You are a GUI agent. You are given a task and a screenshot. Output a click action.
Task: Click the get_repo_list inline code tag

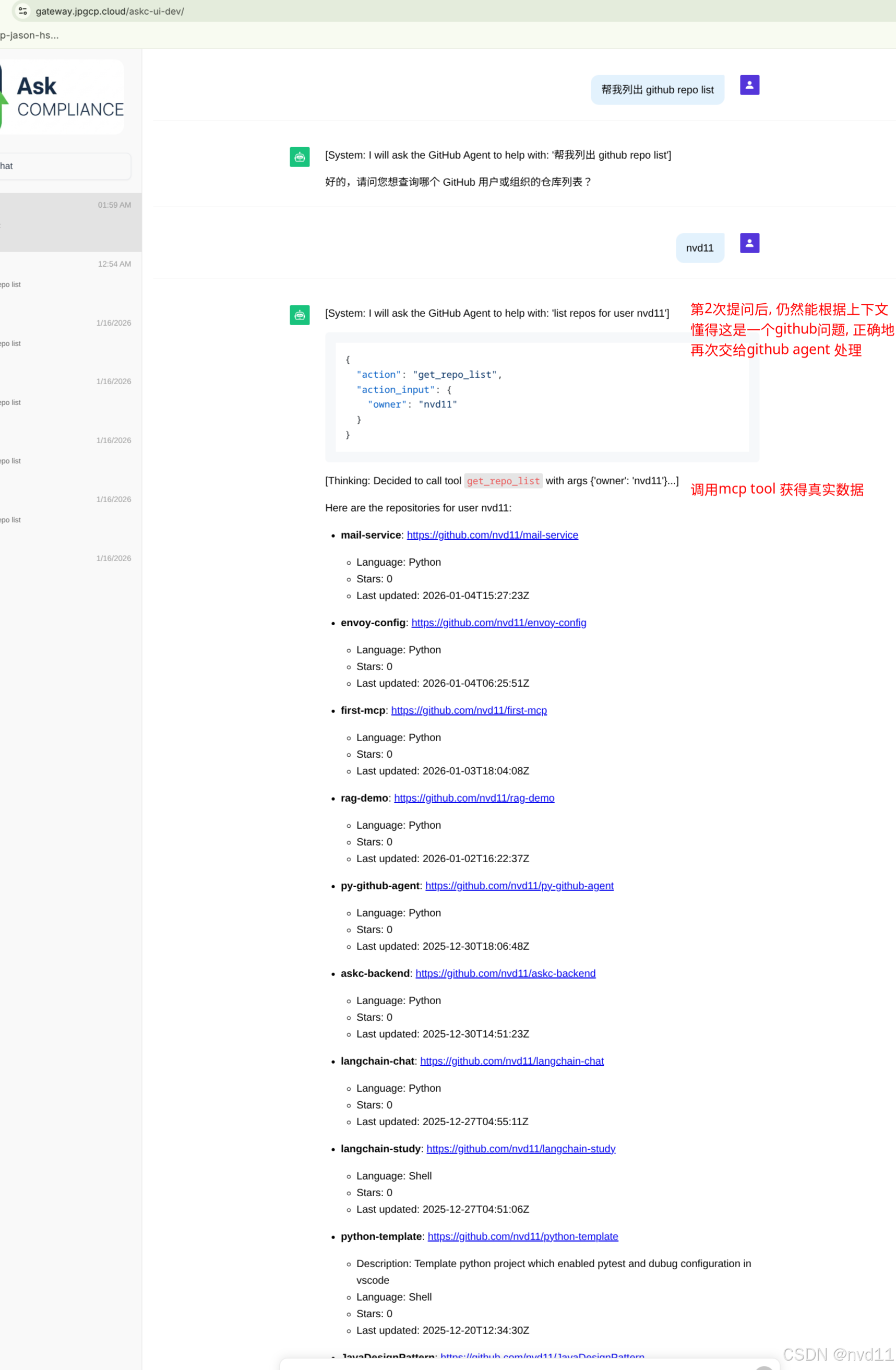(503, 481)
